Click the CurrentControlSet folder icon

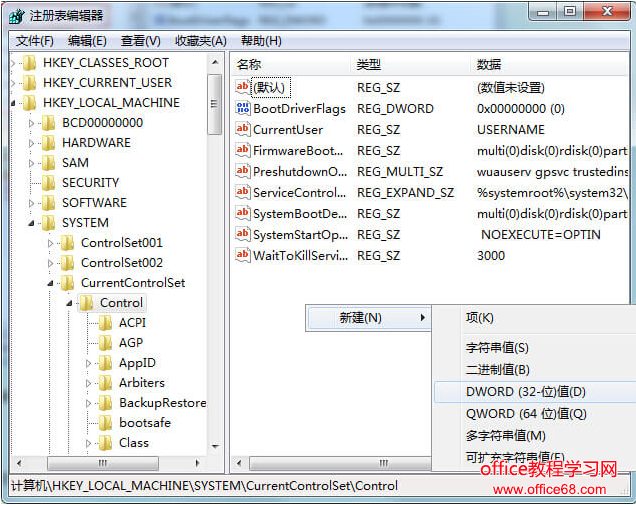(68, 283)
